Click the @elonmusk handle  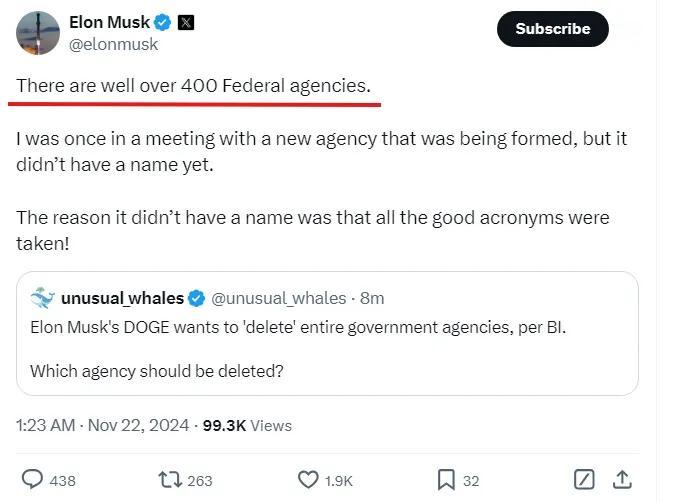click(113, 44)
